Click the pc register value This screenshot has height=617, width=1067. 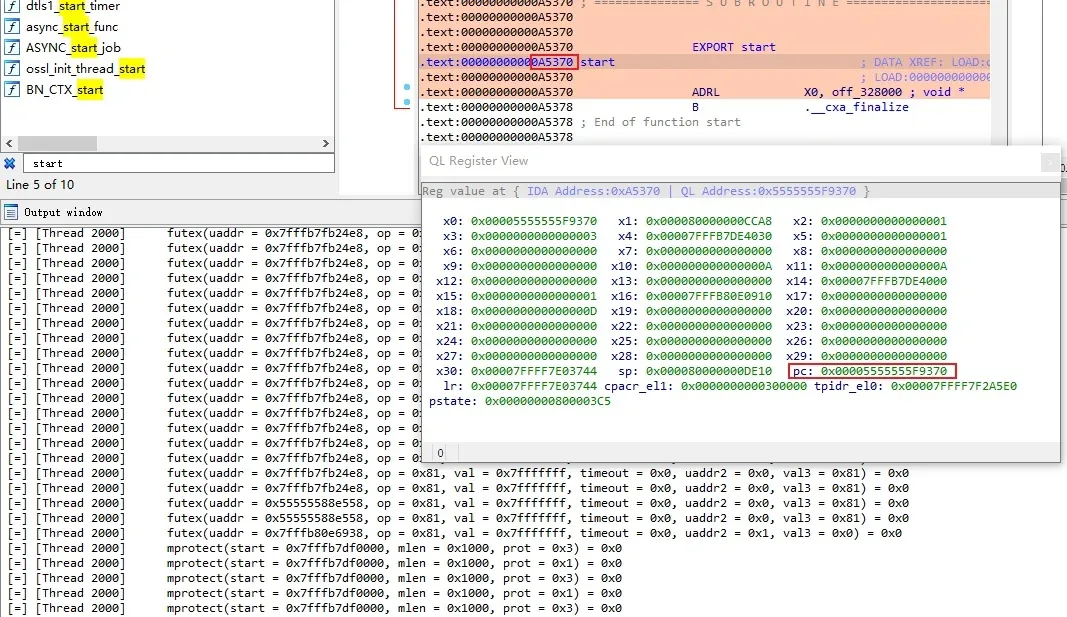(883, 371)
